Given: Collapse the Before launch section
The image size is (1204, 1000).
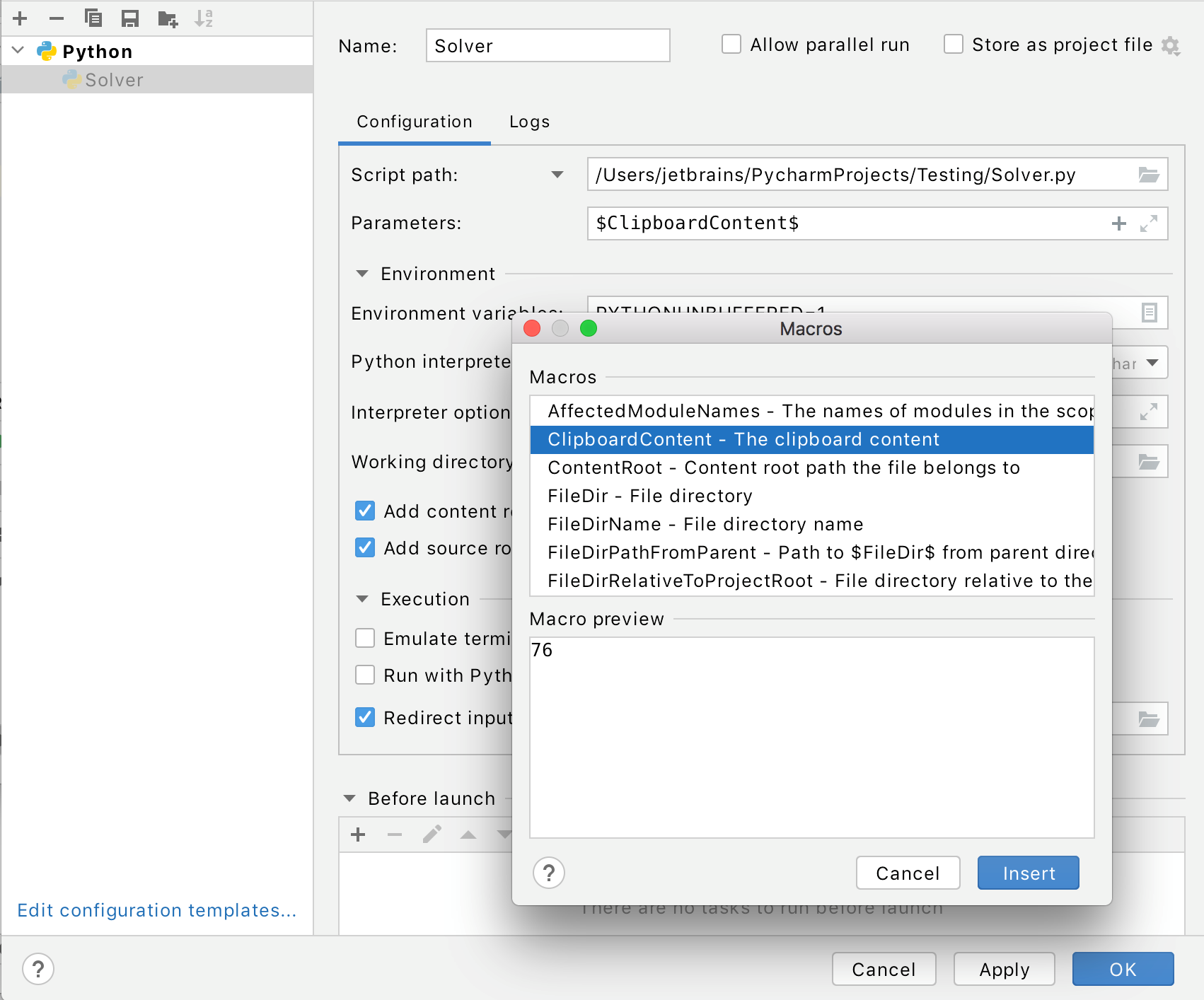Looking at the screenshot, I should (349, 798).
